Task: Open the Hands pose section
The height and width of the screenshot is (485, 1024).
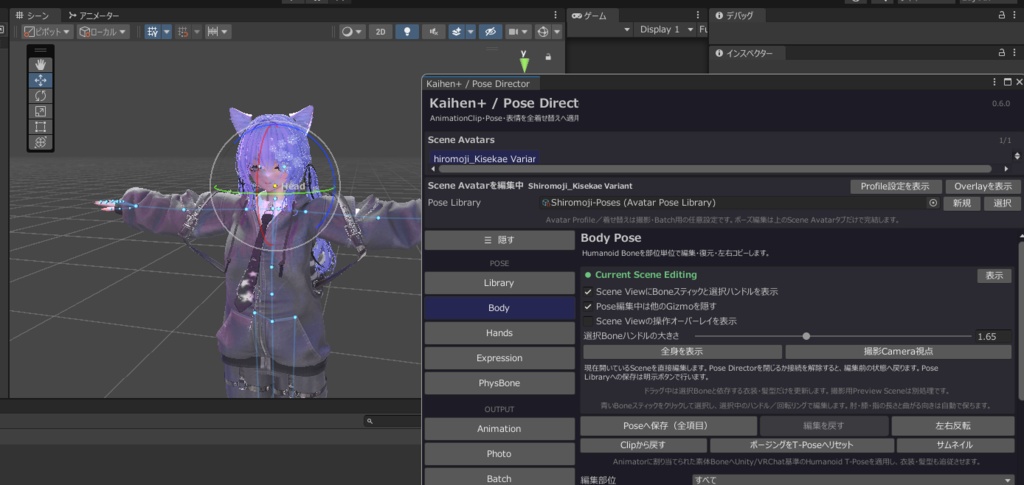Action: pyautogui.click(x=500, y=333)
